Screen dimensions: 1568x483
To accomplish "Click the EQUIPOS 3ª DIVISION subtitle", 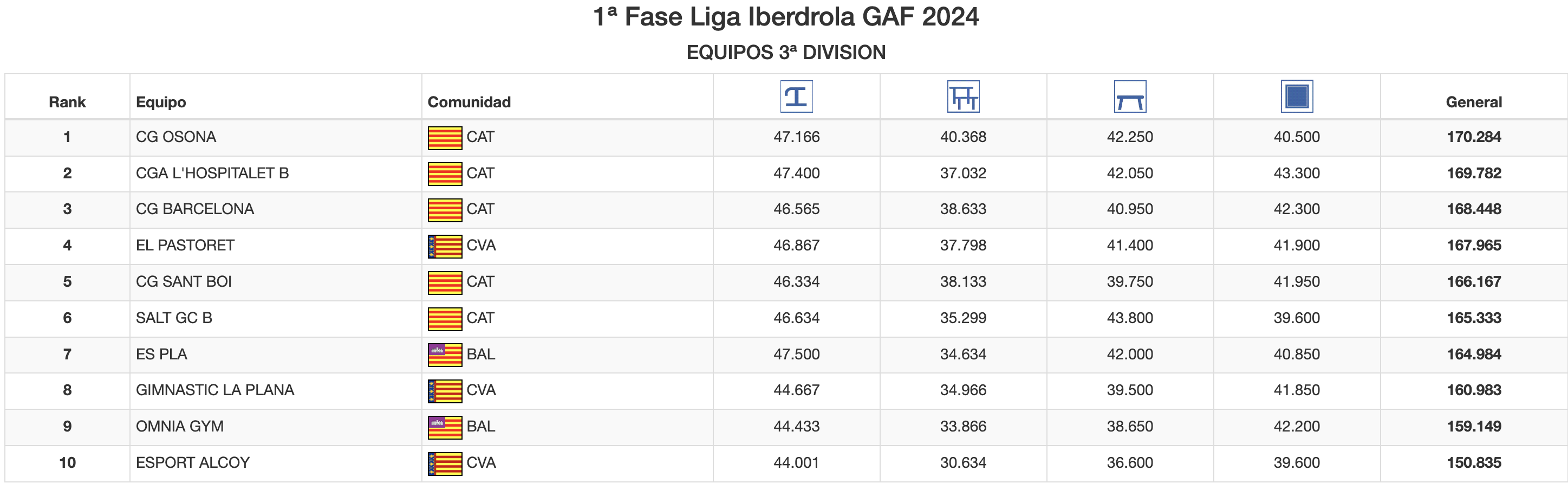I will point(786,53).
